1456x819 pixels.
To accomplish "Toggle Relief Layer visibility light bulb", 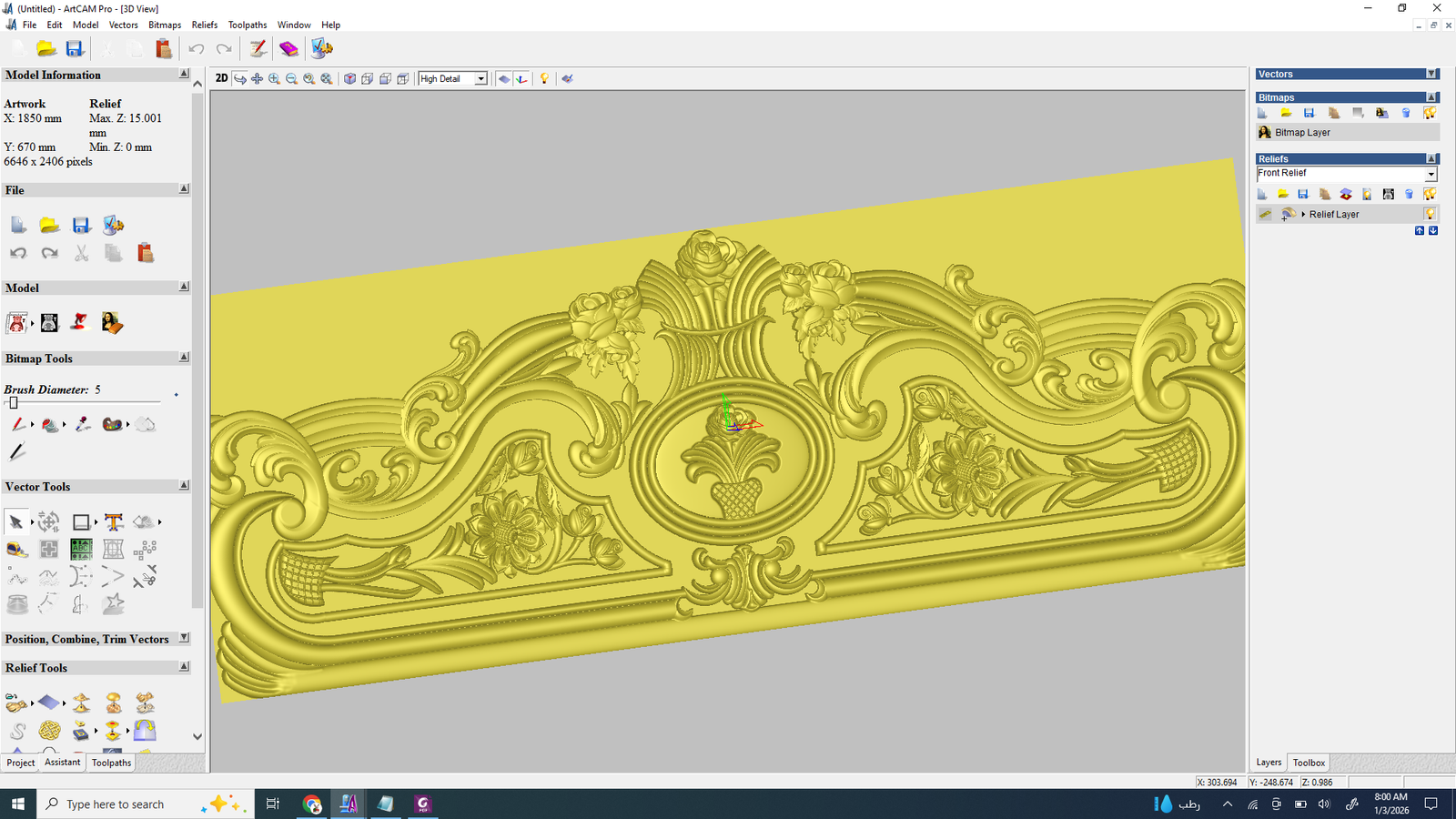I will point(1430,214).
